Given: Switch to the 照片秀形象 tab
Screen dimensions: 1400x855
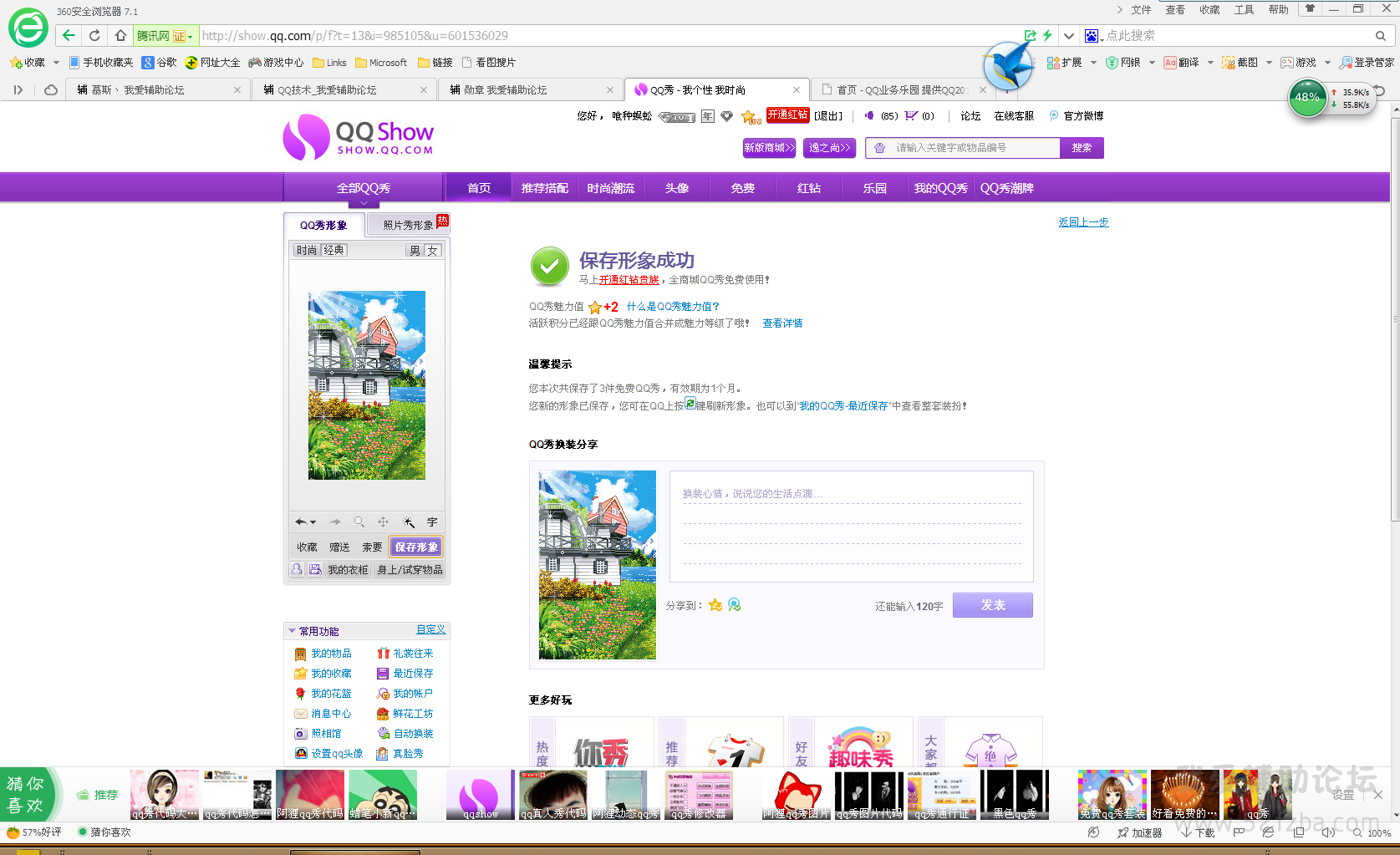Looking at the screenshot, I should (x=408, y=225).
